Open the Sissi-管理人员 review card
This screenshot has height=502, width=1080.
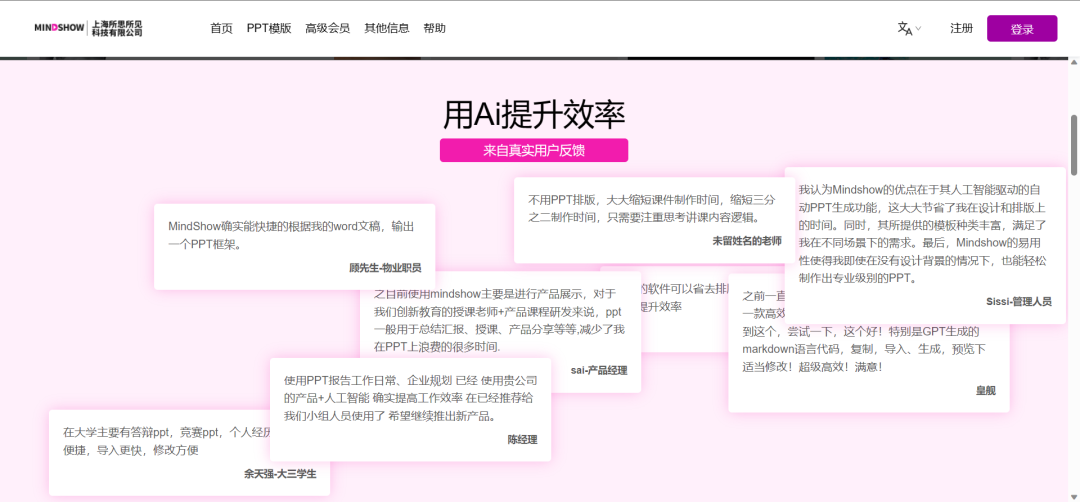(x=925, y=245)
